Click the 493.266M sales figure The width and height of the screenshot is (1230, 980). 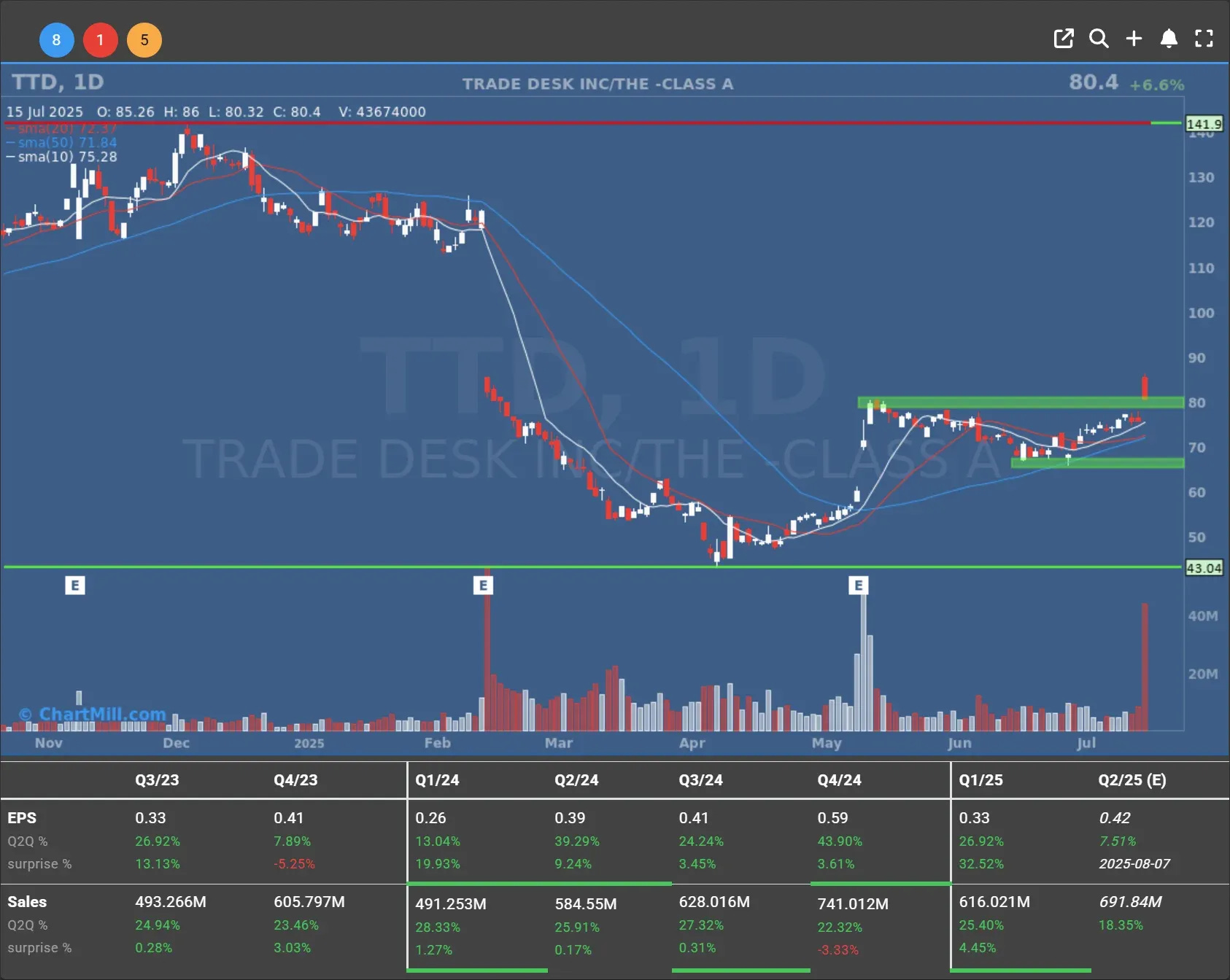pos(171,902)
